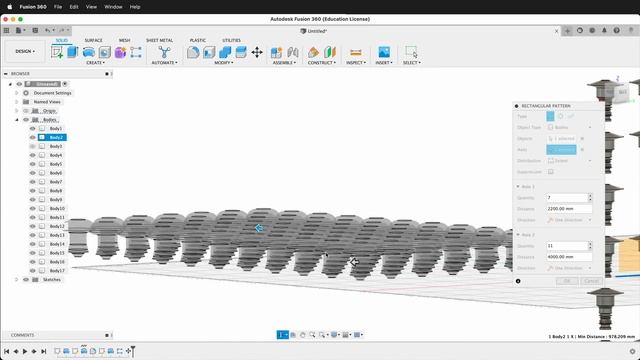640x360 pixels.
Task: Select the Revolve tool icon
Action: pyautogui.click(x=89, y=52)
